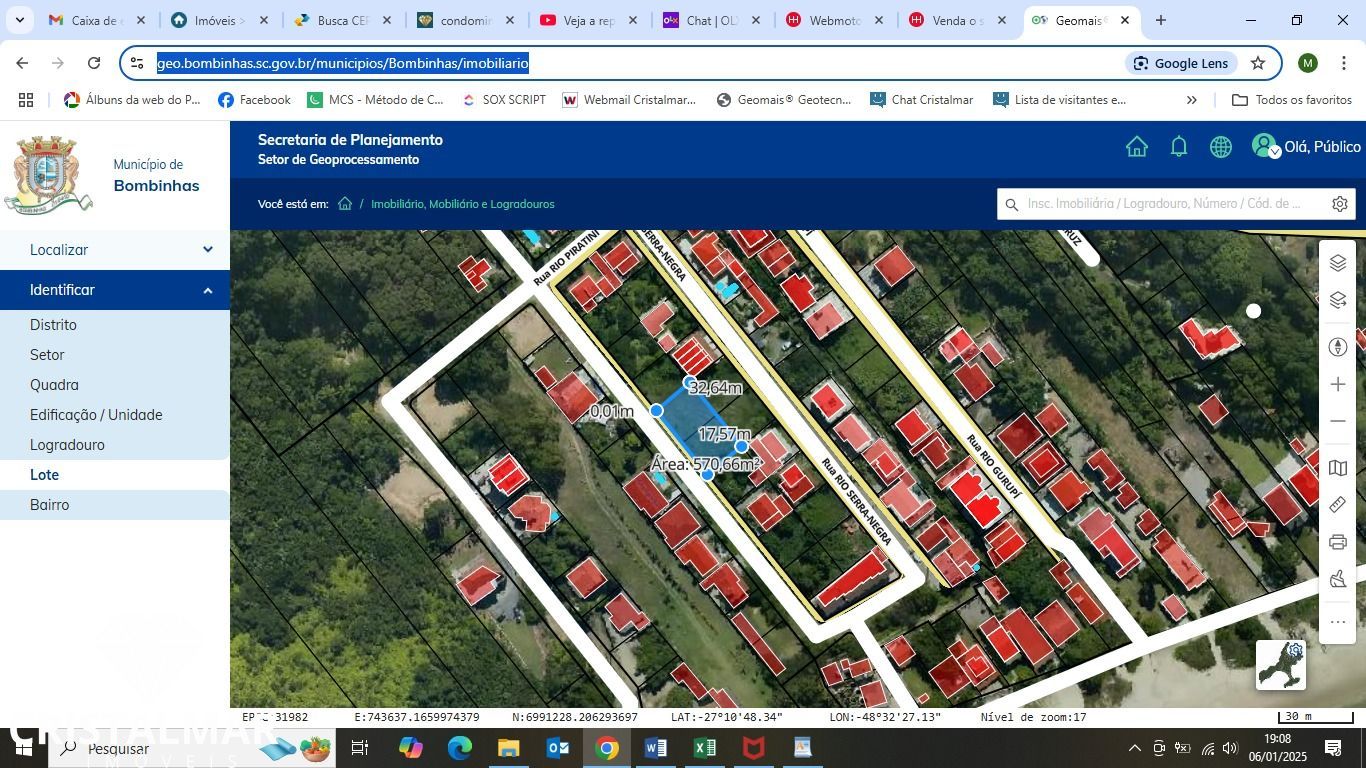Print the current map view

click(1338, 542)
